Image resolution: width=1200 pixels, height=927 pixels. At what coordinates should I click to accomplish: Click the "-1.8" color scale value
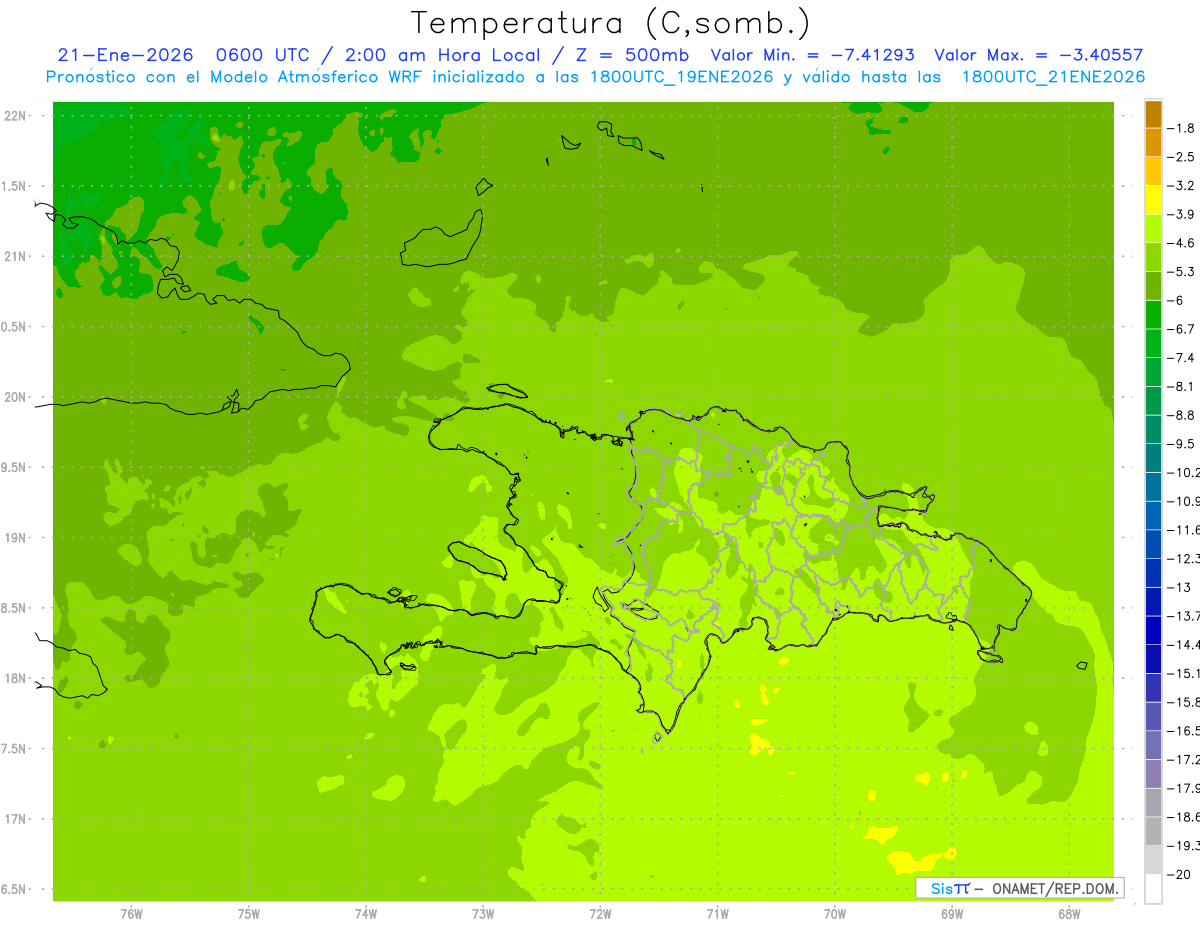pyautogui.click(x=1183, y=128)
